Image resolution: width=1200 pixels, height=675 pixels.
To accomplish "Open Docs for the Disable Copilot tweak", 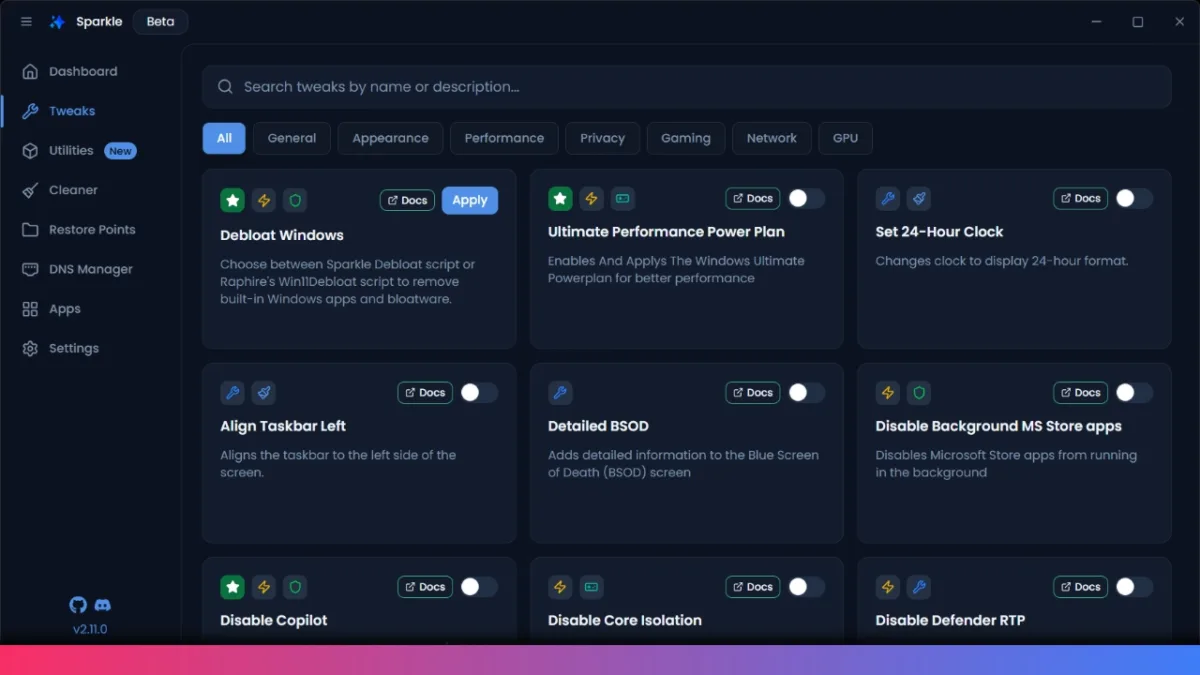I will pyautogui.click(x=424, y=586).
